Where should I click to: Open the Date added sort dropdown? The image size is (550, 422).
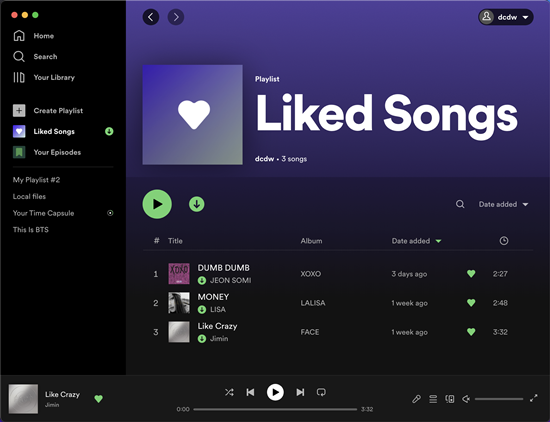(x=503, y=205)
